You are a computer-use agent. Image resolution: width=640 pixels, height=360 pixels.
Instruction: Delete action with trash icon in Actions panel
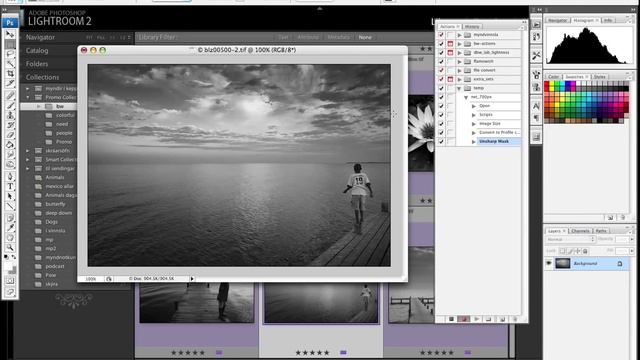point(515,319)
